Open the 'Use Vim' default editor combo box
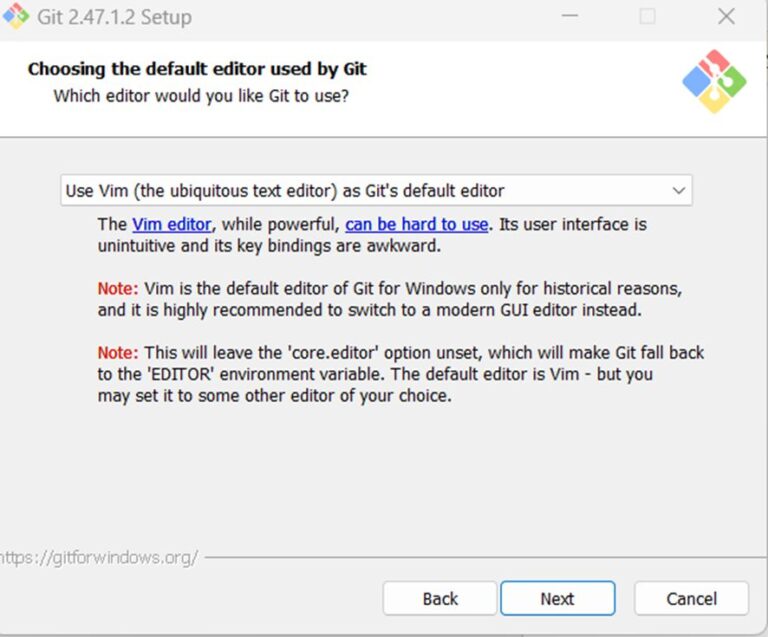 pos(375,190)
